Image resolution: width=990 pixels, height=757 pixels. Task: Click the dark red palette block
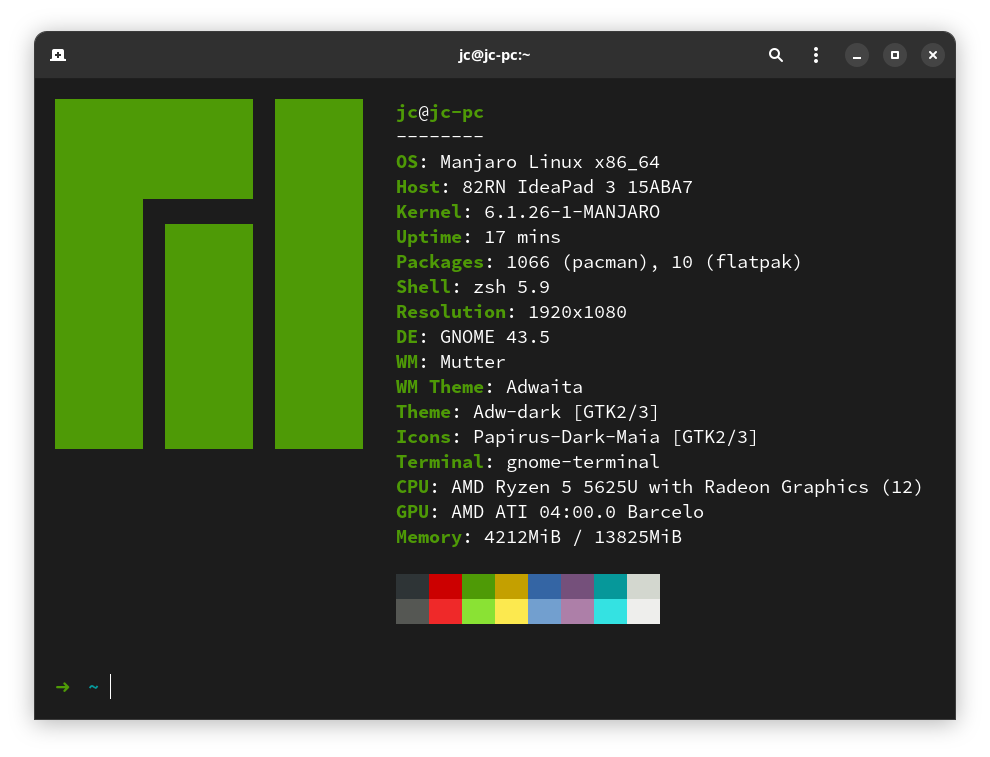click(445, 587)
